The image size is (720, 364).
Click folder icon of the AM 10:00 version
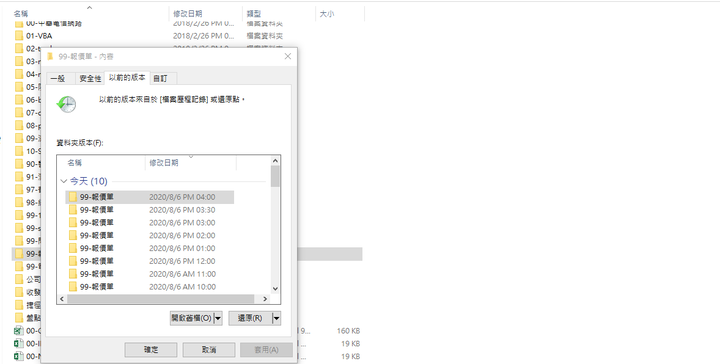click(x=73, y=287)
